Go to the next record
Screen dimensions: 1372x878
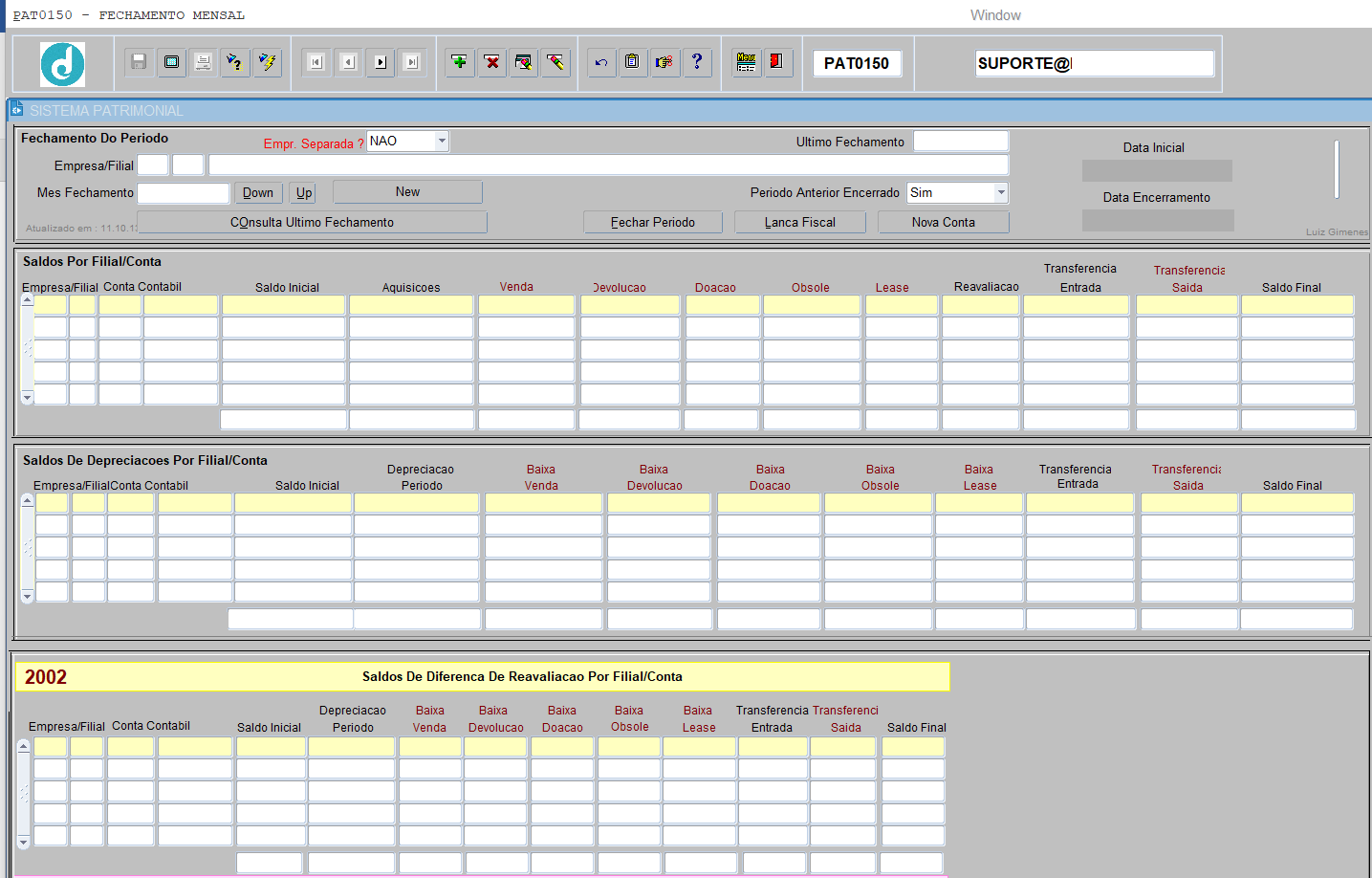[x=381, y=62]
